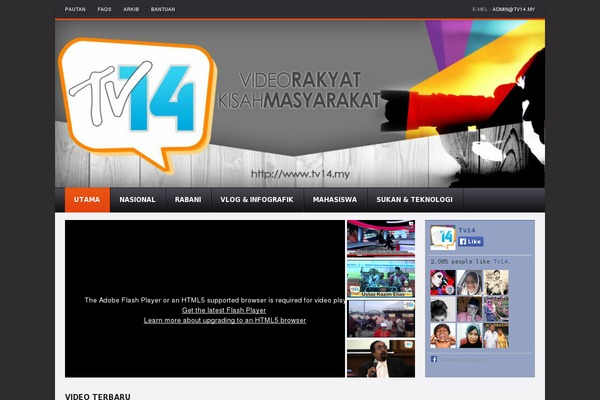600x400 pixels.
Task: Open the ARKIB link
Action: tap(131, 9)
